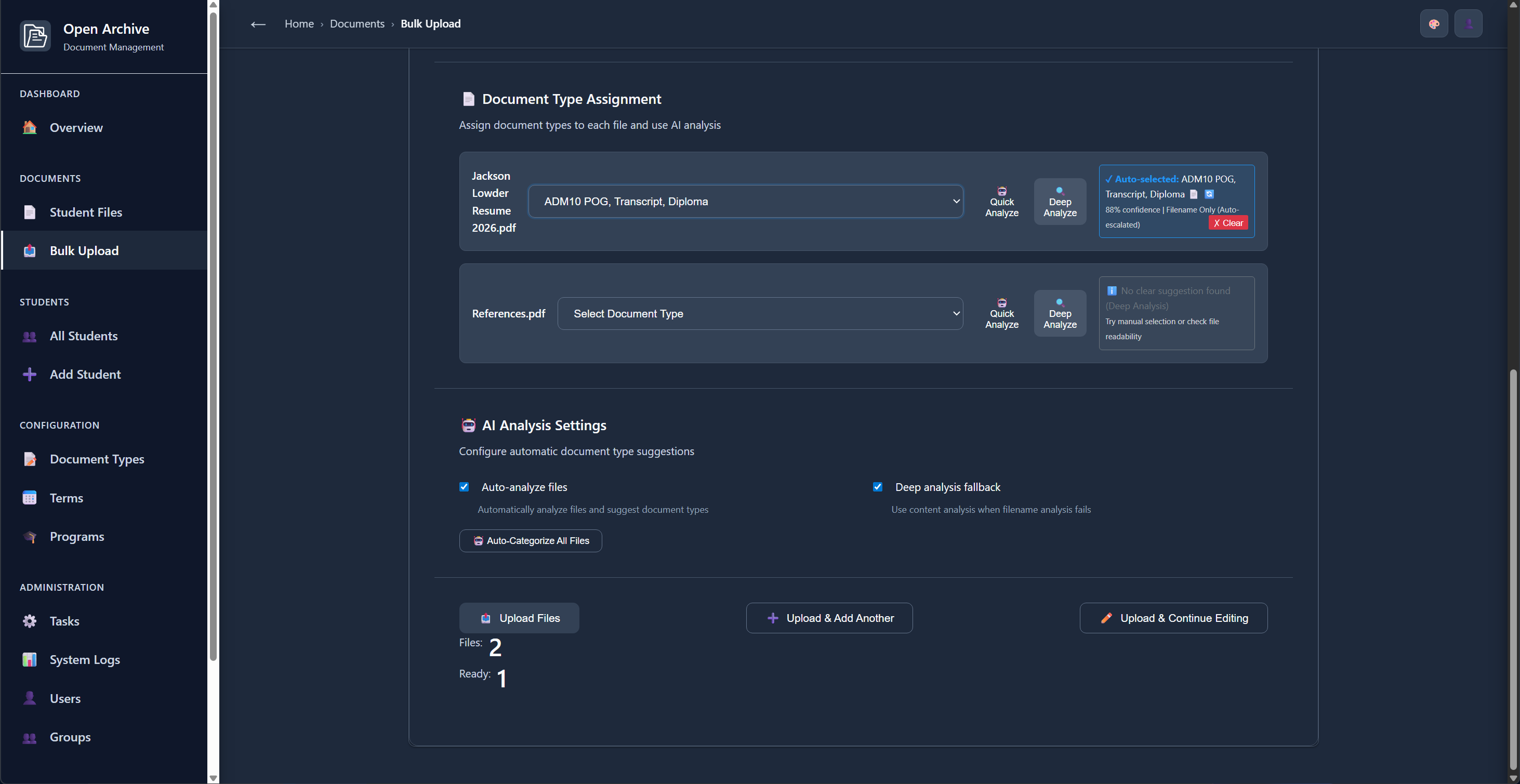Click '88% confidence' text

coord(1132,209)
